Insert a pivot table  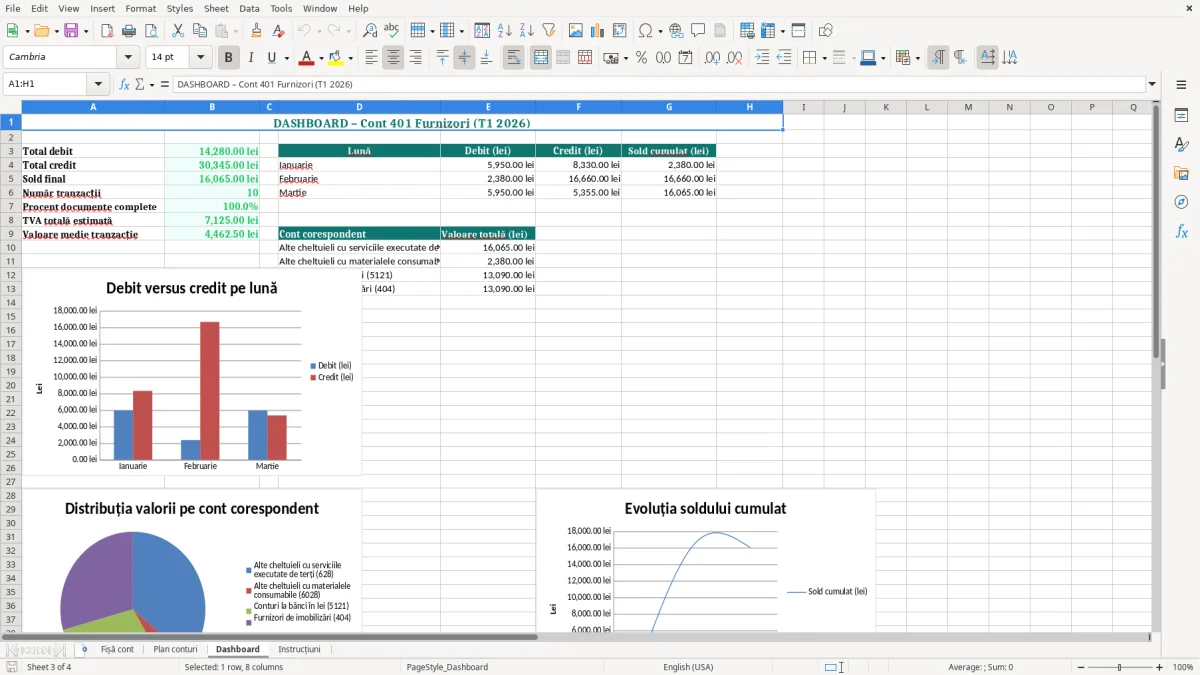[x=620, y=31]
